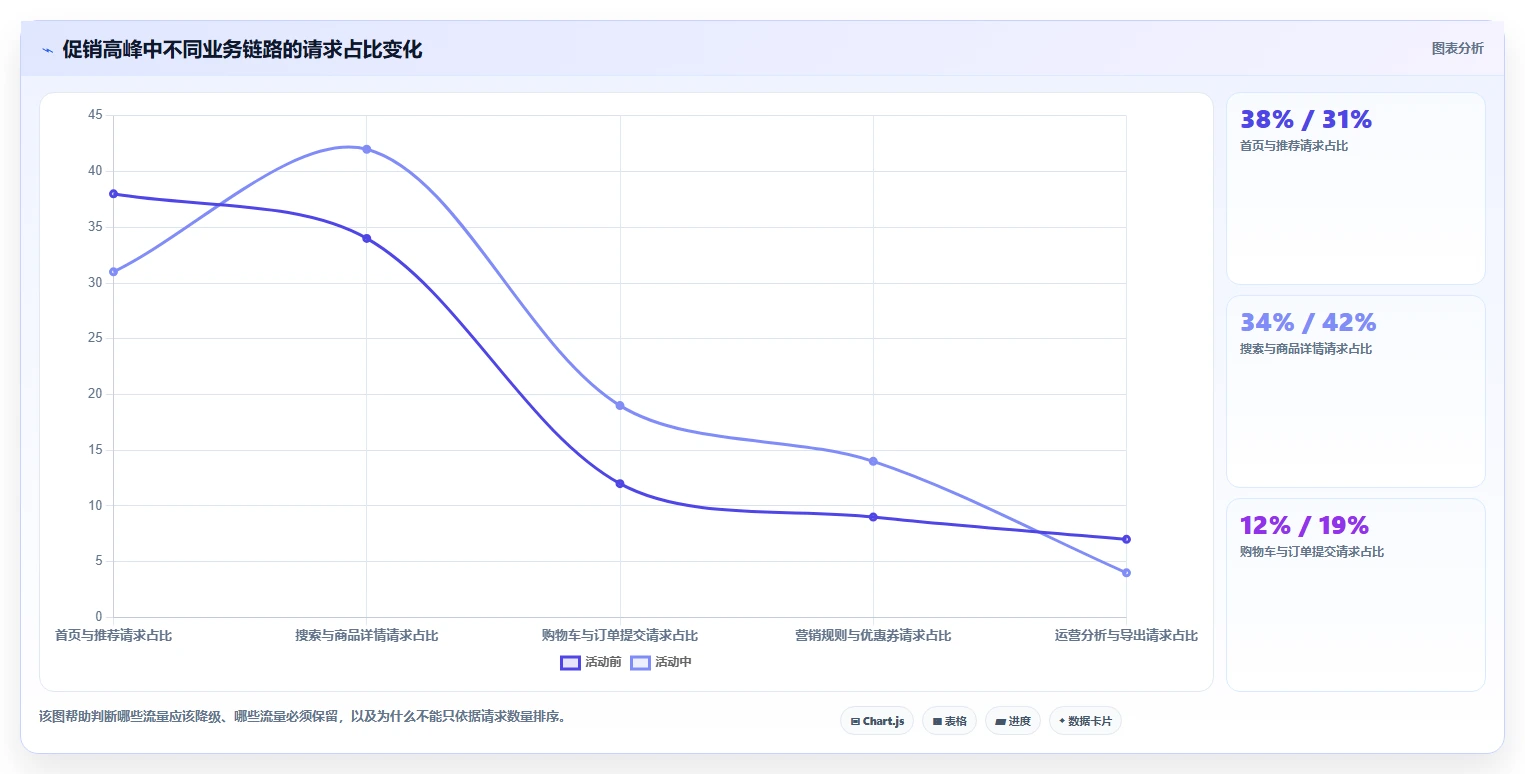1525x774 pixels.
Task: Click the x-axis label 营销规则与优惠券请求占比
Action: [x=873, y=635]
